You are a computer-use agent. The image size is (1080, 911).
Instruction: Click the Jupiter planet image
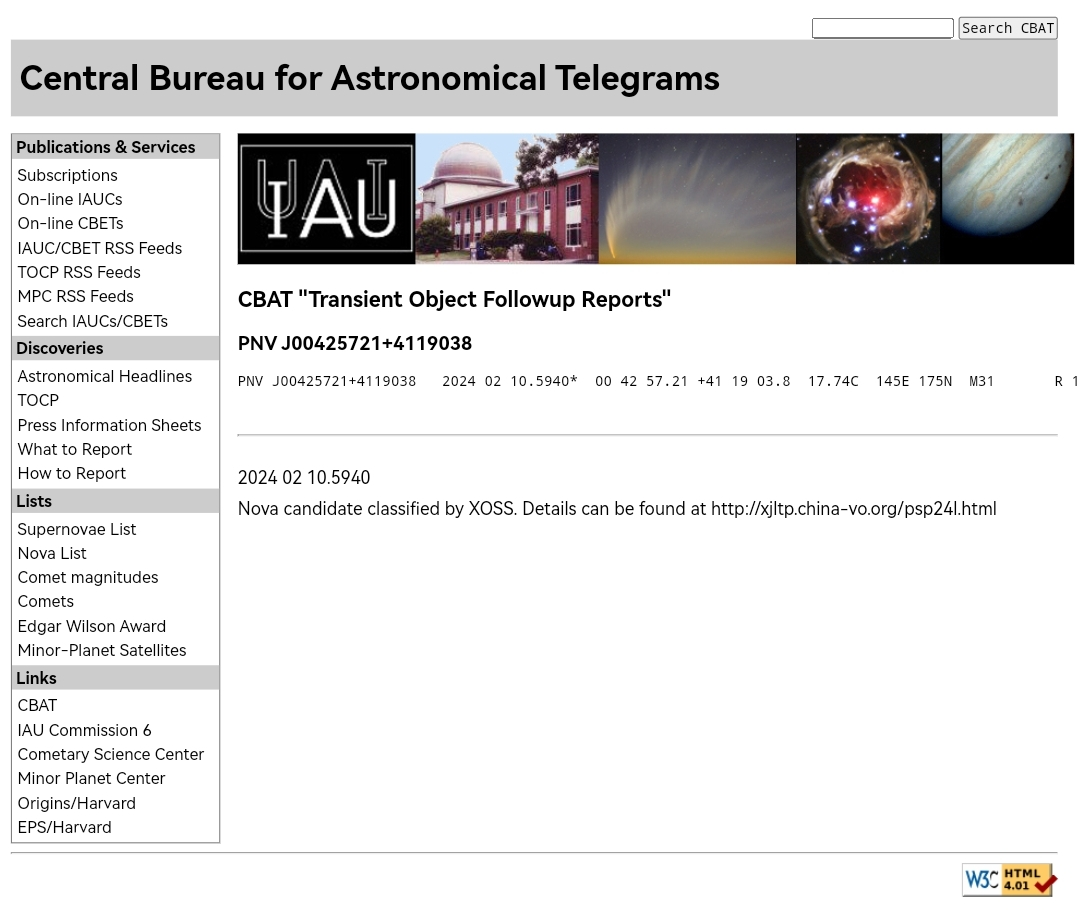point(1008,199)
